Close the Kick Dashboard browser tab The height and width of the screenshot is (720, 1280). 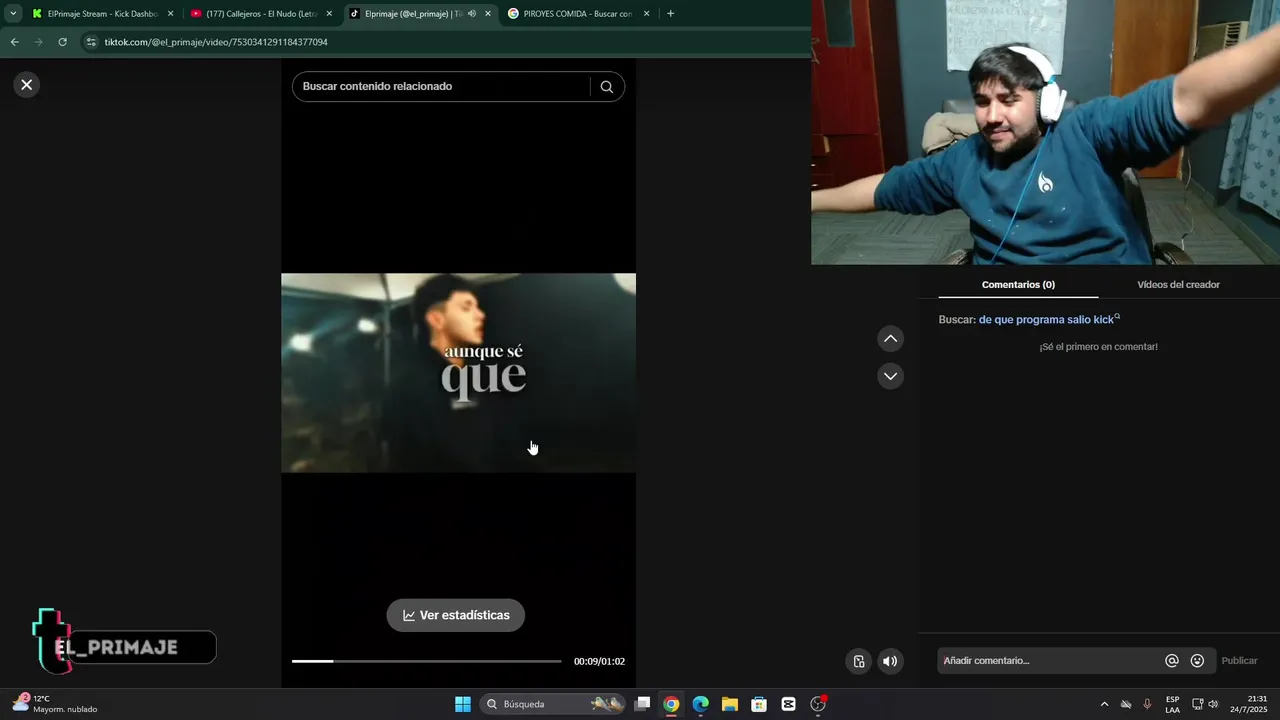[x=170, y=14]
